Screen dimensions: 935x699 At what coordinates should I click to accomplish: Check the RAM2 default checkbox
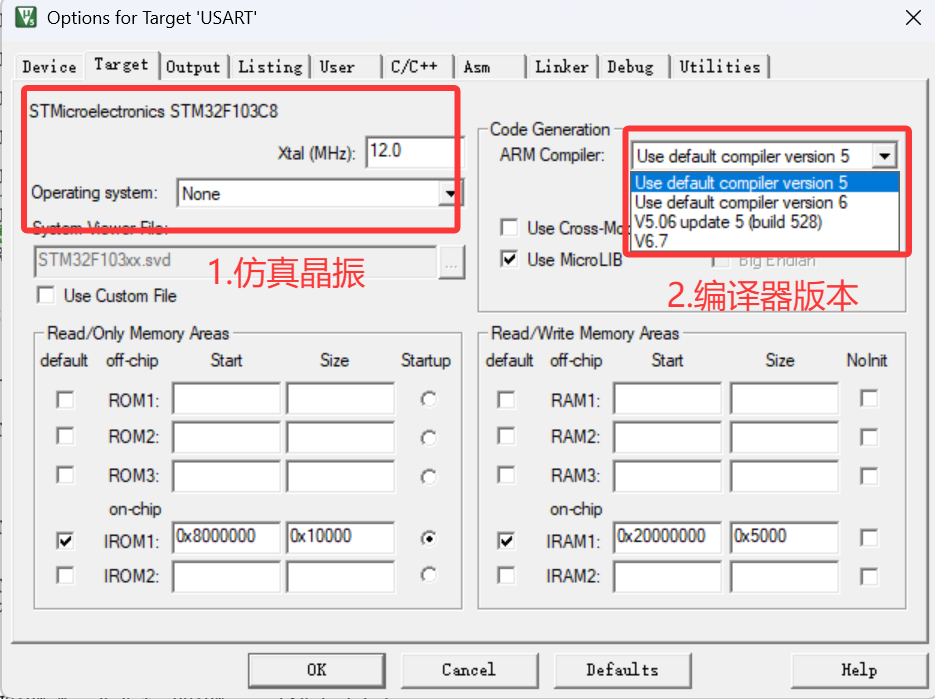click(506, 436)
